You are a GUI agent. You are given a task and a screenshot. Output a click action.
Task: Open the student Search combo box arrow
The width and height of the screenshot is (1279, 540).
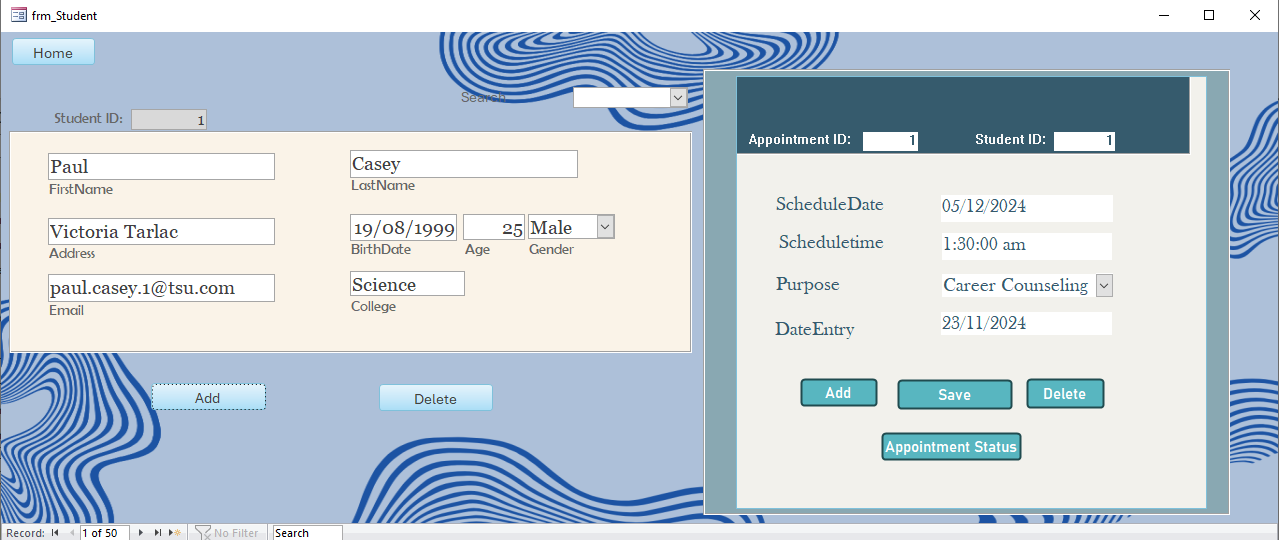678,98
